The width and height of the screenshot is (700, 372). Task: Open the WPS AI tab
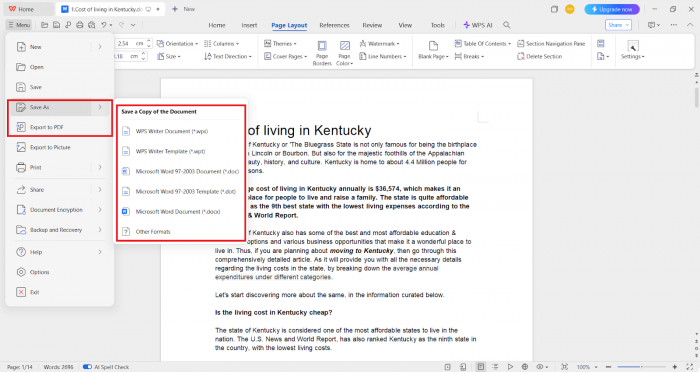pos(478,25)
